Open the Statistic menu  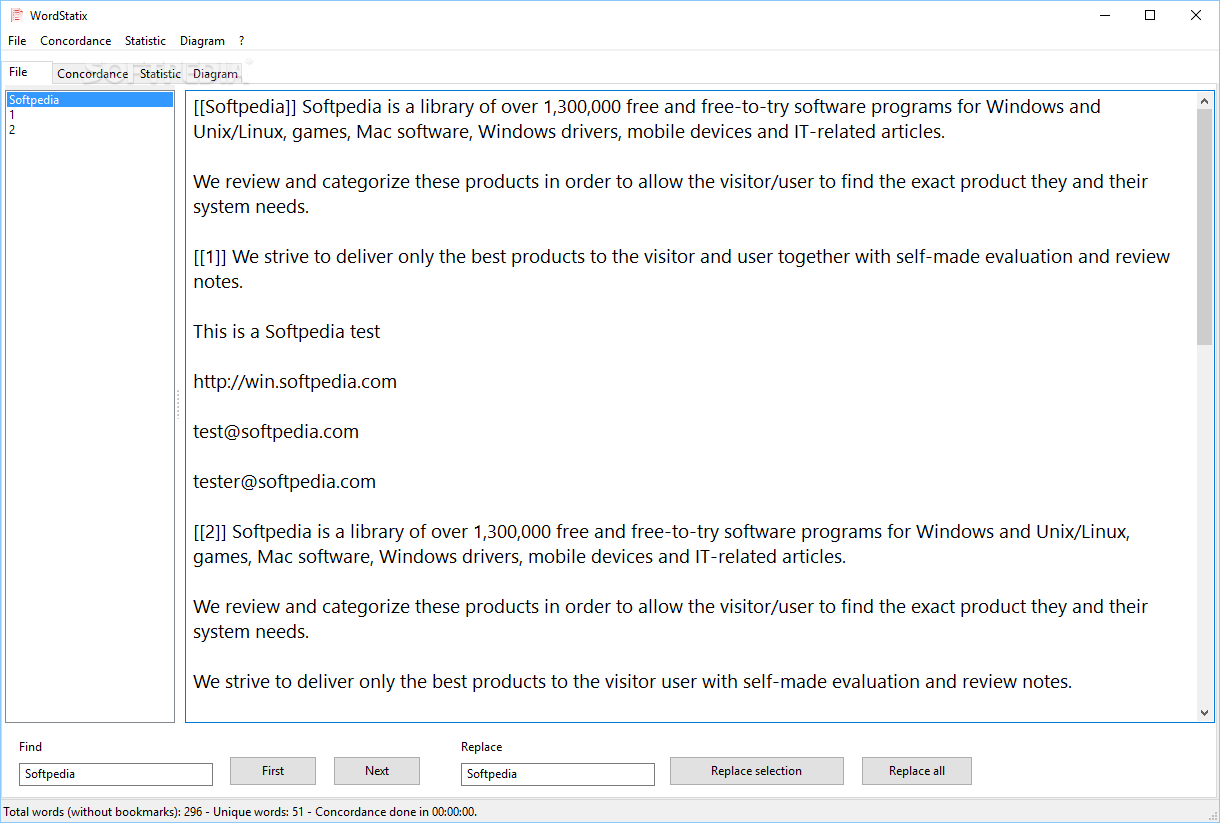(145, 41)
